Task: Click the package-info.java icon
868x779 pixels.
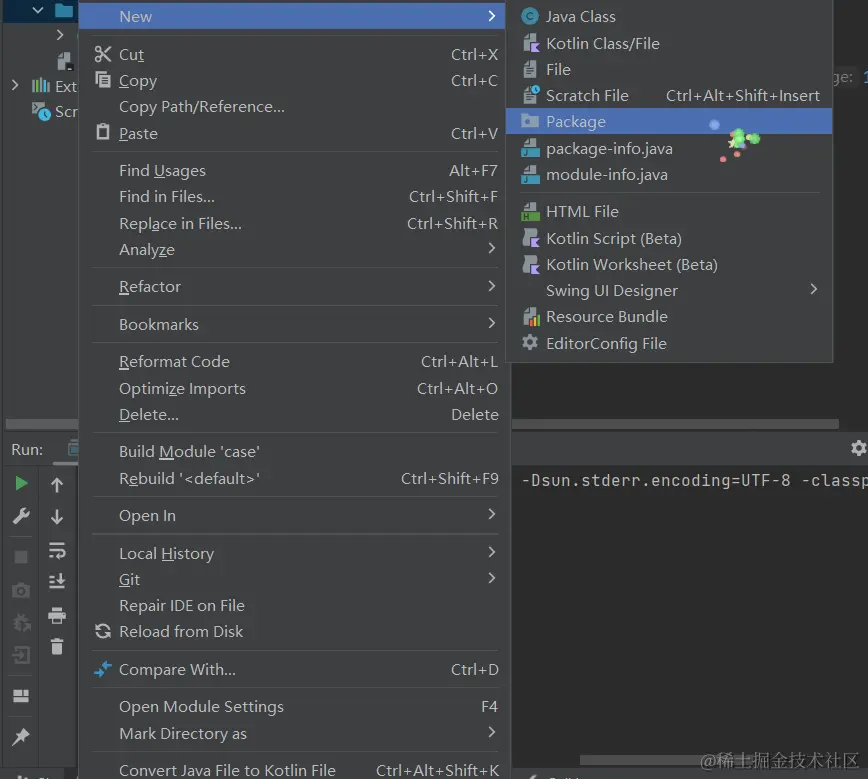Action: (x=530, y=148)
